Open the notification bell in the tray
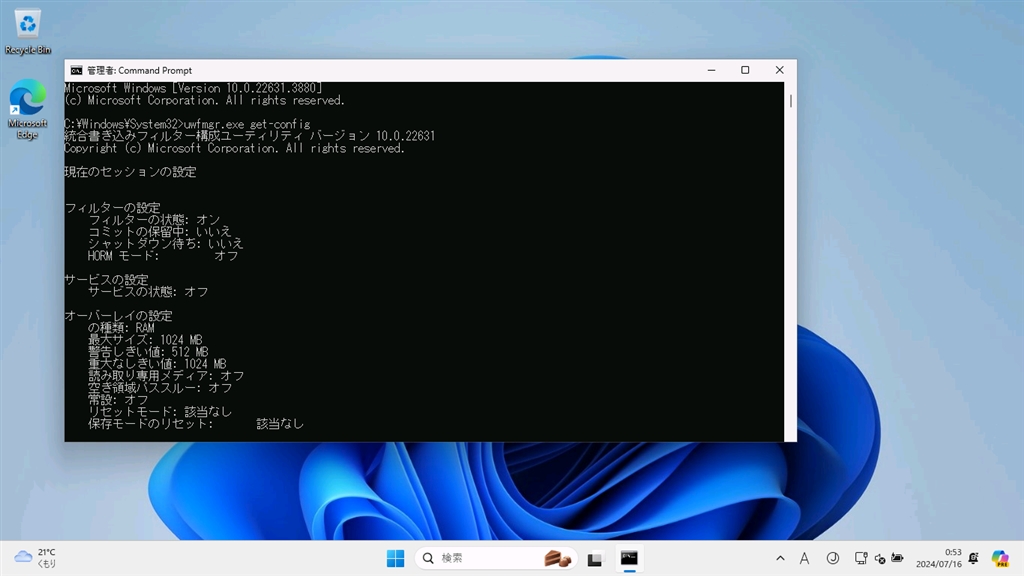Screen dimensions: 1024x576 pyautogui.click(x=974, y=558)
